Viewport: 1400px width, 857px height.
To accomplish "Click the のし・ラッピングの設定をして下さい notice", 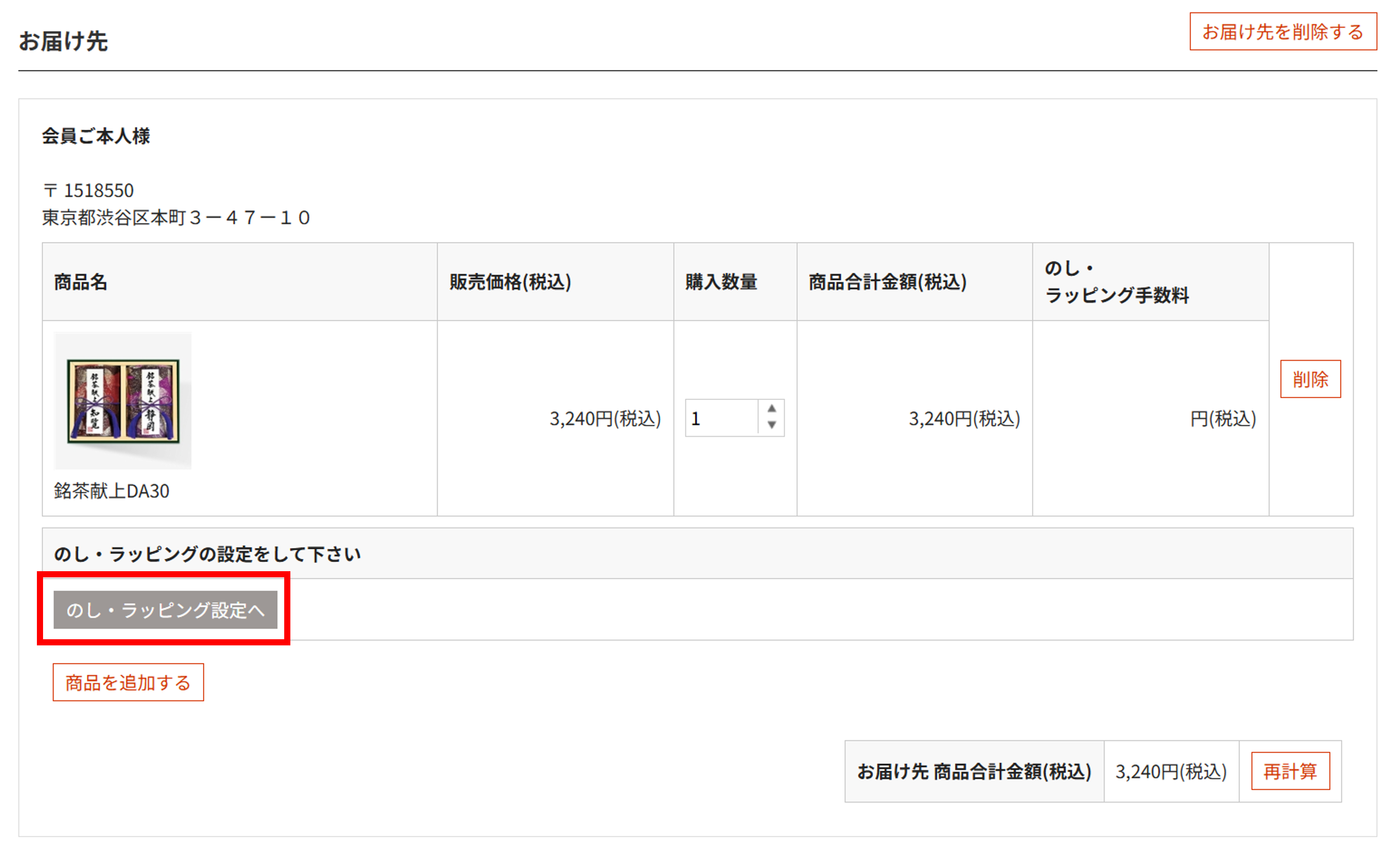I will [207, 554].
